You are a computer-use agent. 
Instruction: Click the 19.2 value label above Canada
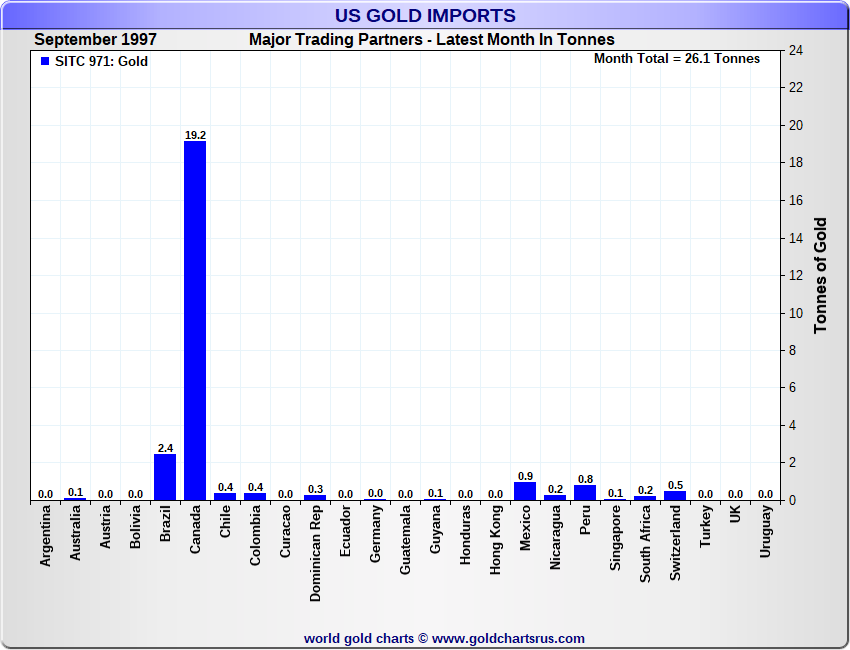point(195,134)
